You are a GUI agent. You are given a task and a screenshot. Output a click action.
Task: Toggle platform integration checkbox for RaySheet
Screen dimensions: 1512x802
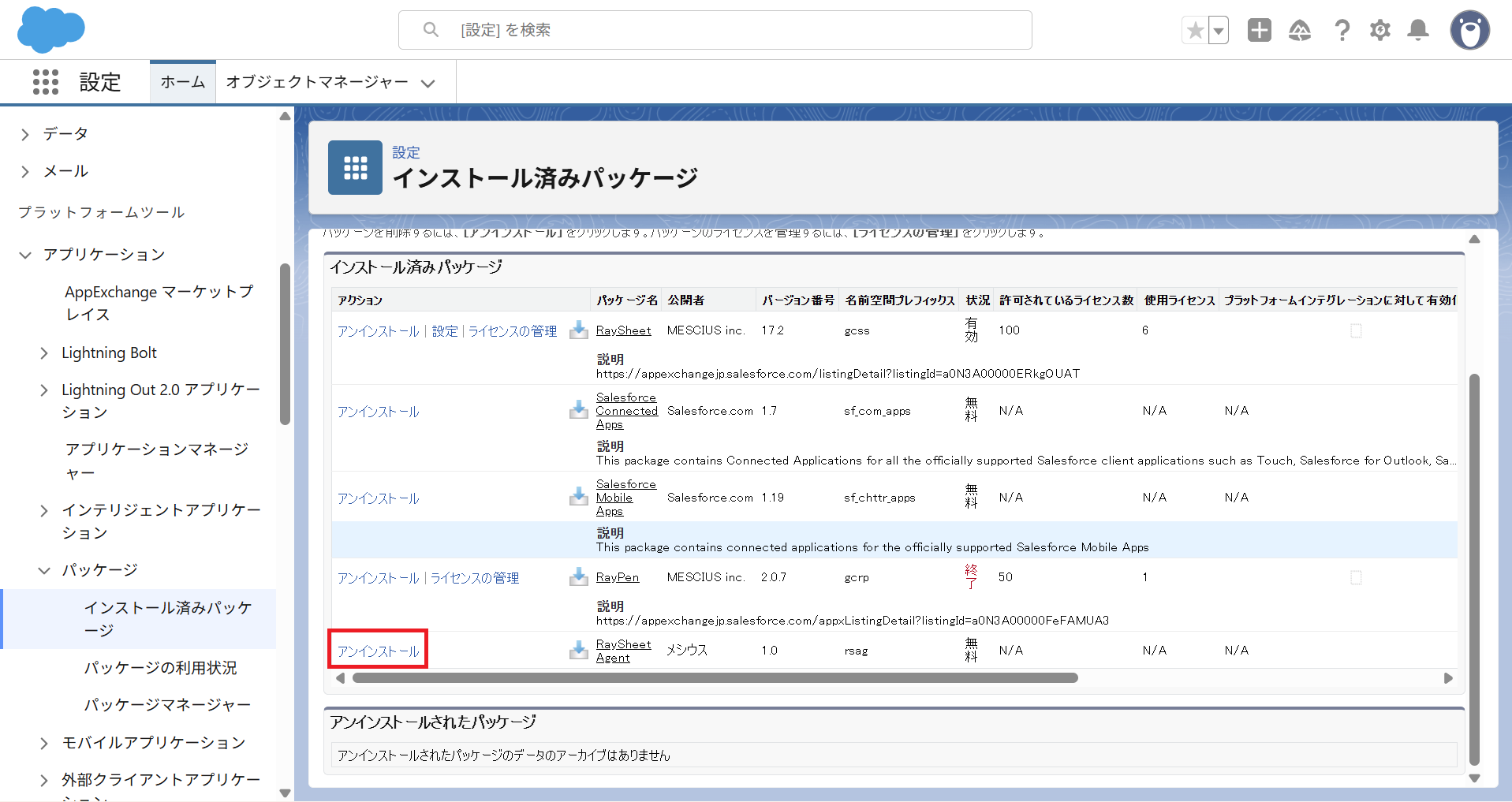(1356, 331)
